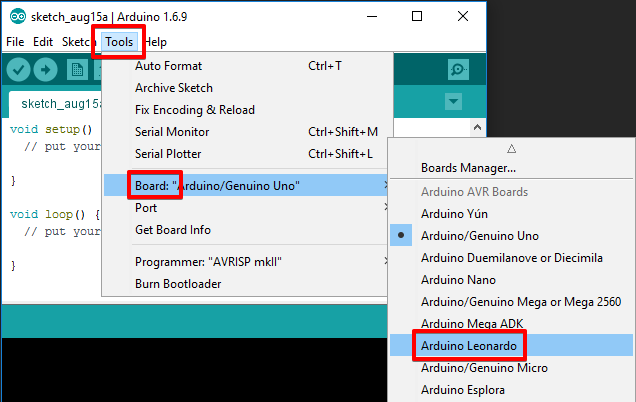Choose Burn Bootloader
The height and width of the screenshot is (402, 636).
click(x=247, y=284)
